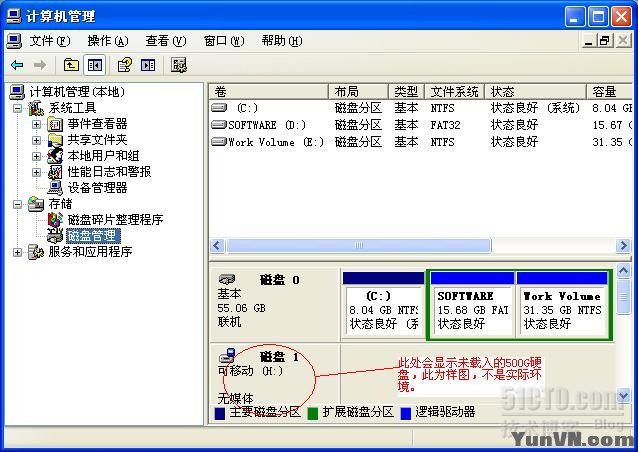Click the 系统工具 tree icon

point(36,108)
